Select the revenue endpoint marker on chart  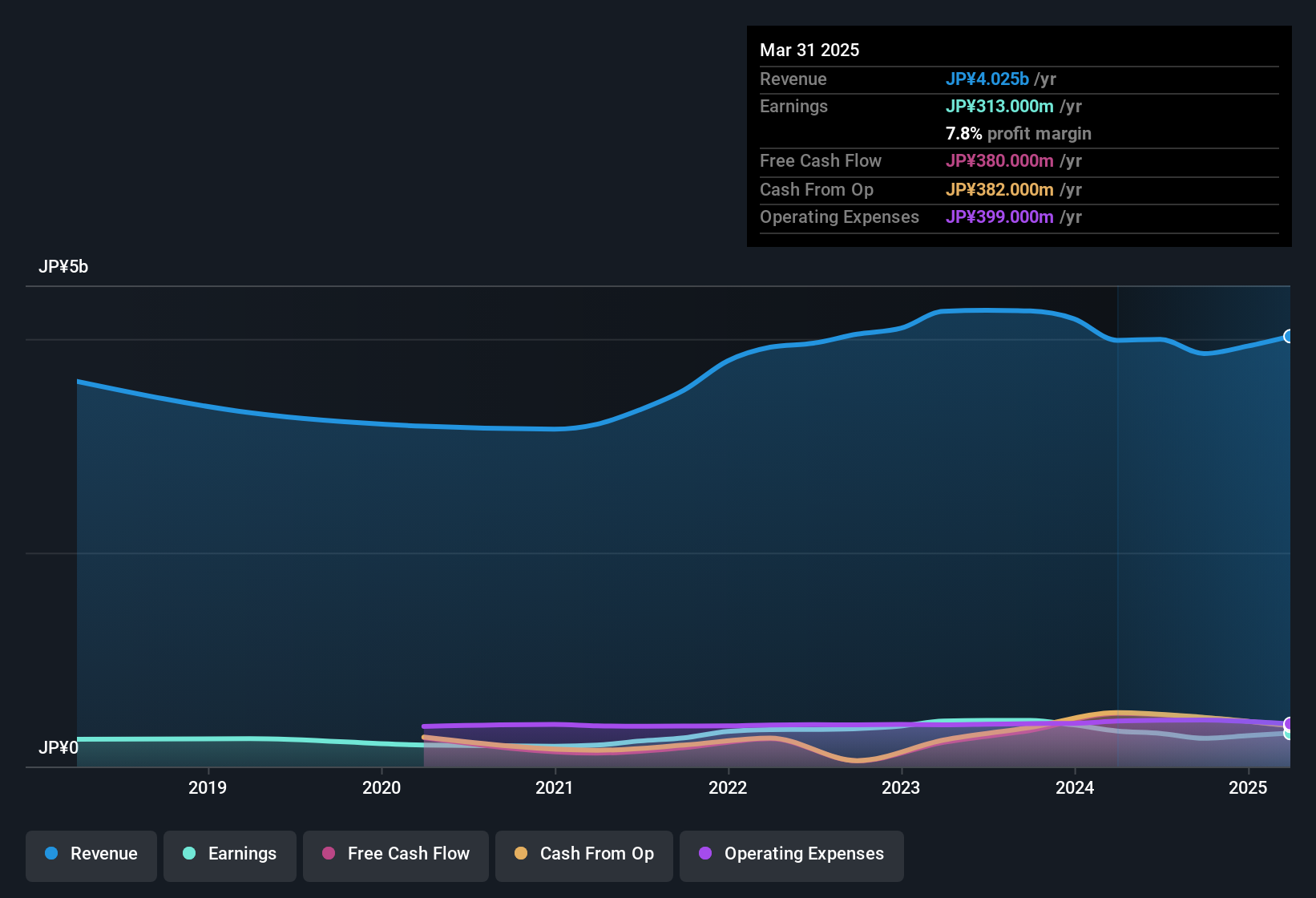coord(1289,336)
